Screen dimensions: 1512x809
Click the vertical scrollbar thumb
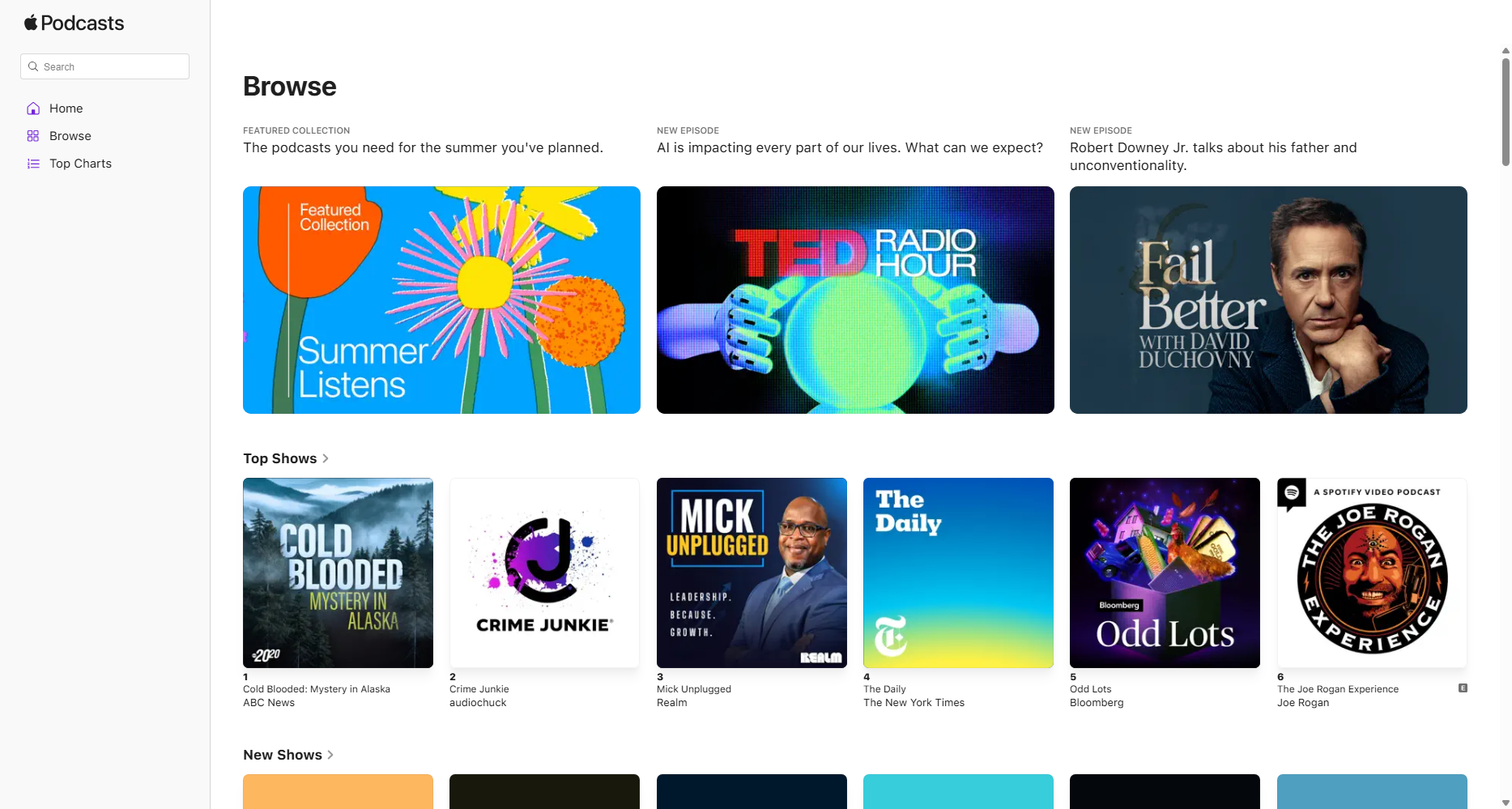[1506, 112]
